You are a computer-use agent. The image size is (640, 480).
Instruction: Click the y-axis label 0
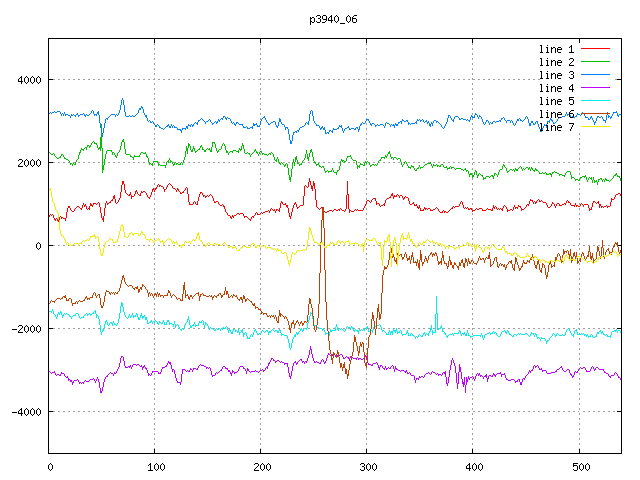pos(38,246)
